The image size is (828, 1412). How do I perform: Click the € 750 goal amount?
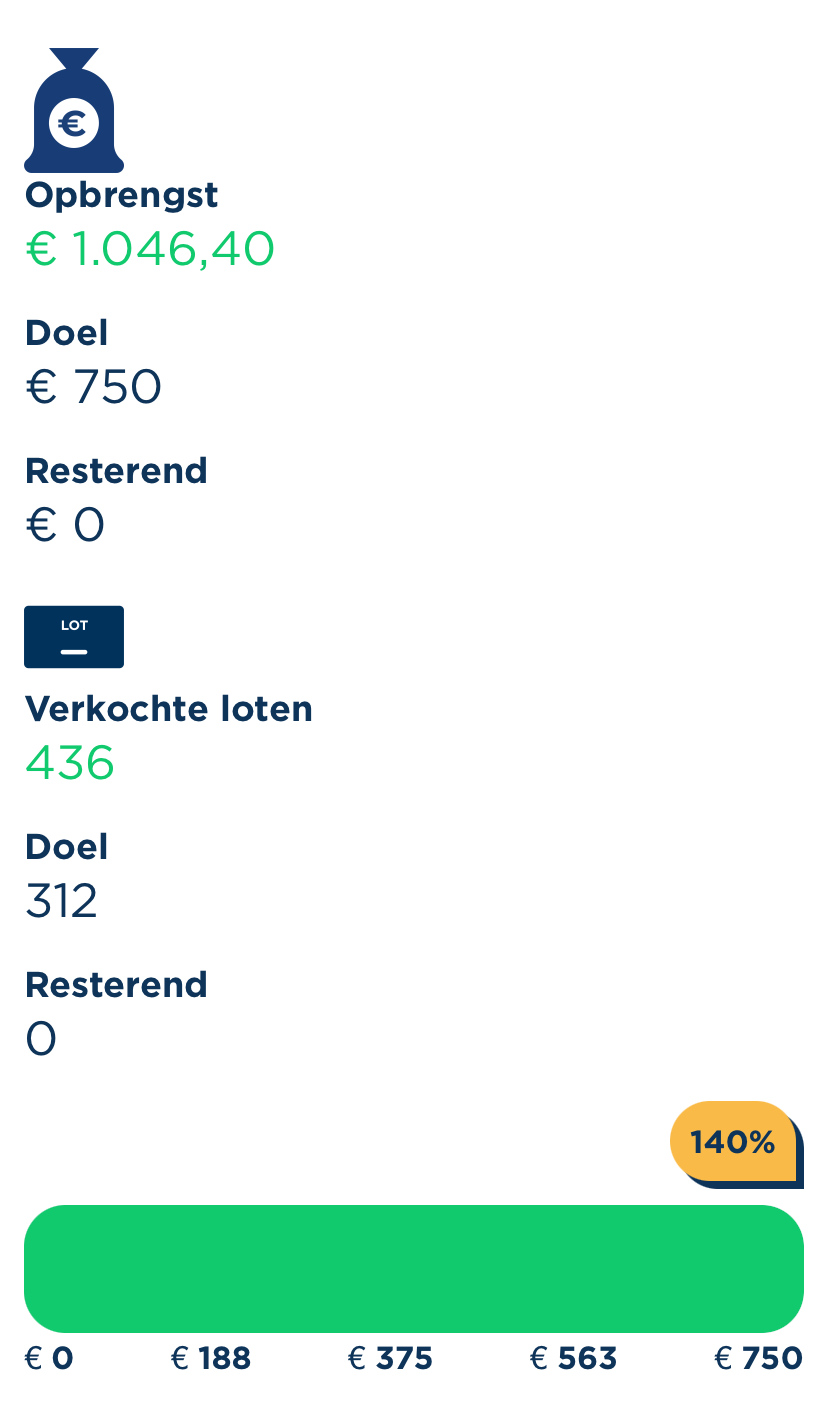pos(93,386)
